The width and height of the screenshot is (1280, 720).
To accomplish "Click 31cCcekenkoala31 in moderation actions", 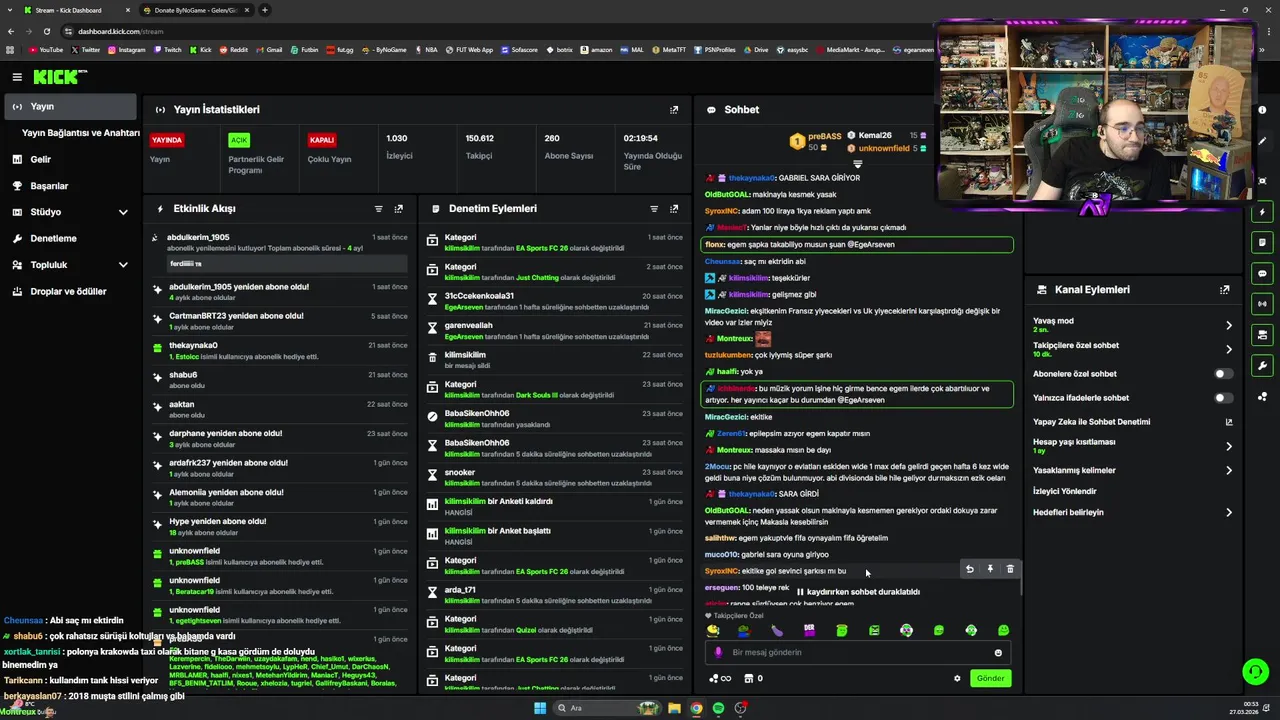I will (479, 296).
